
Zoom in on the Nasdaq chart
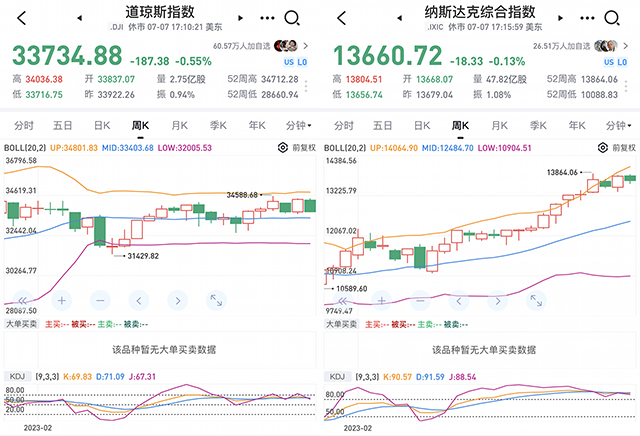point(381,301)
